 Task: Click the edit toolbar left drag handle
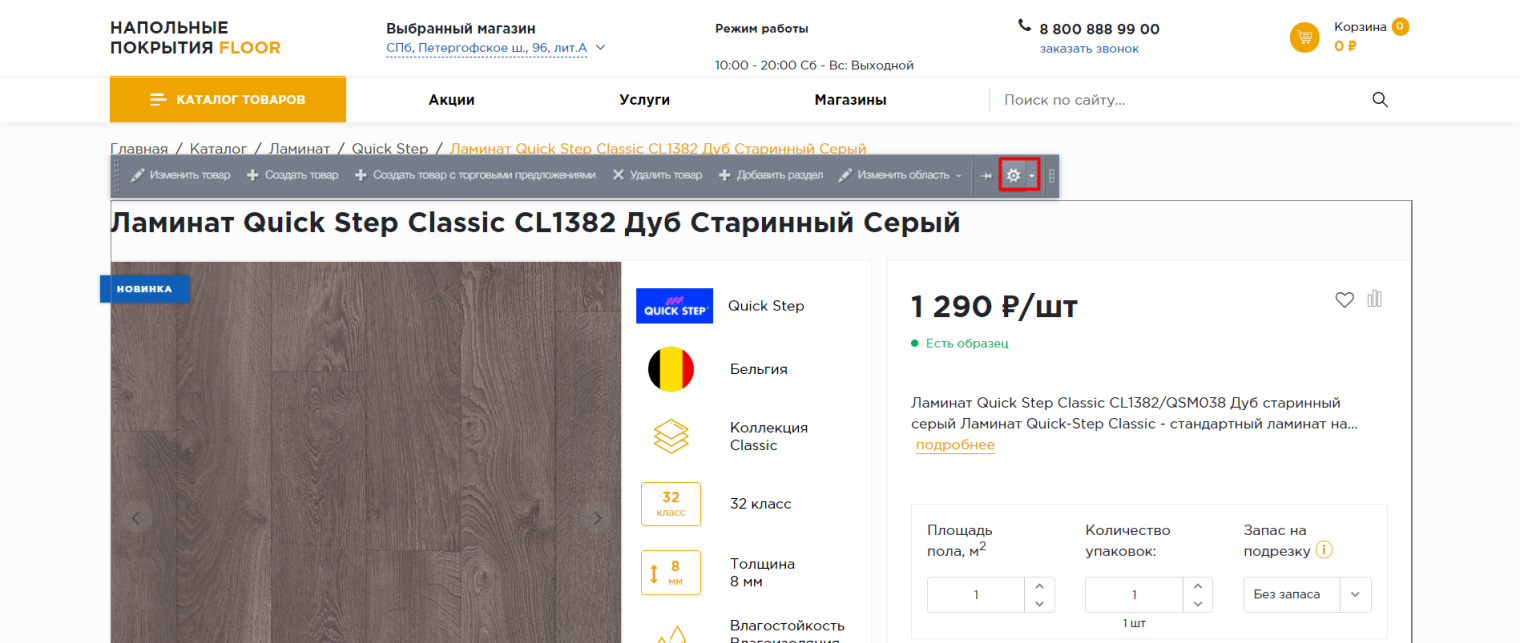tap(117, 176)
